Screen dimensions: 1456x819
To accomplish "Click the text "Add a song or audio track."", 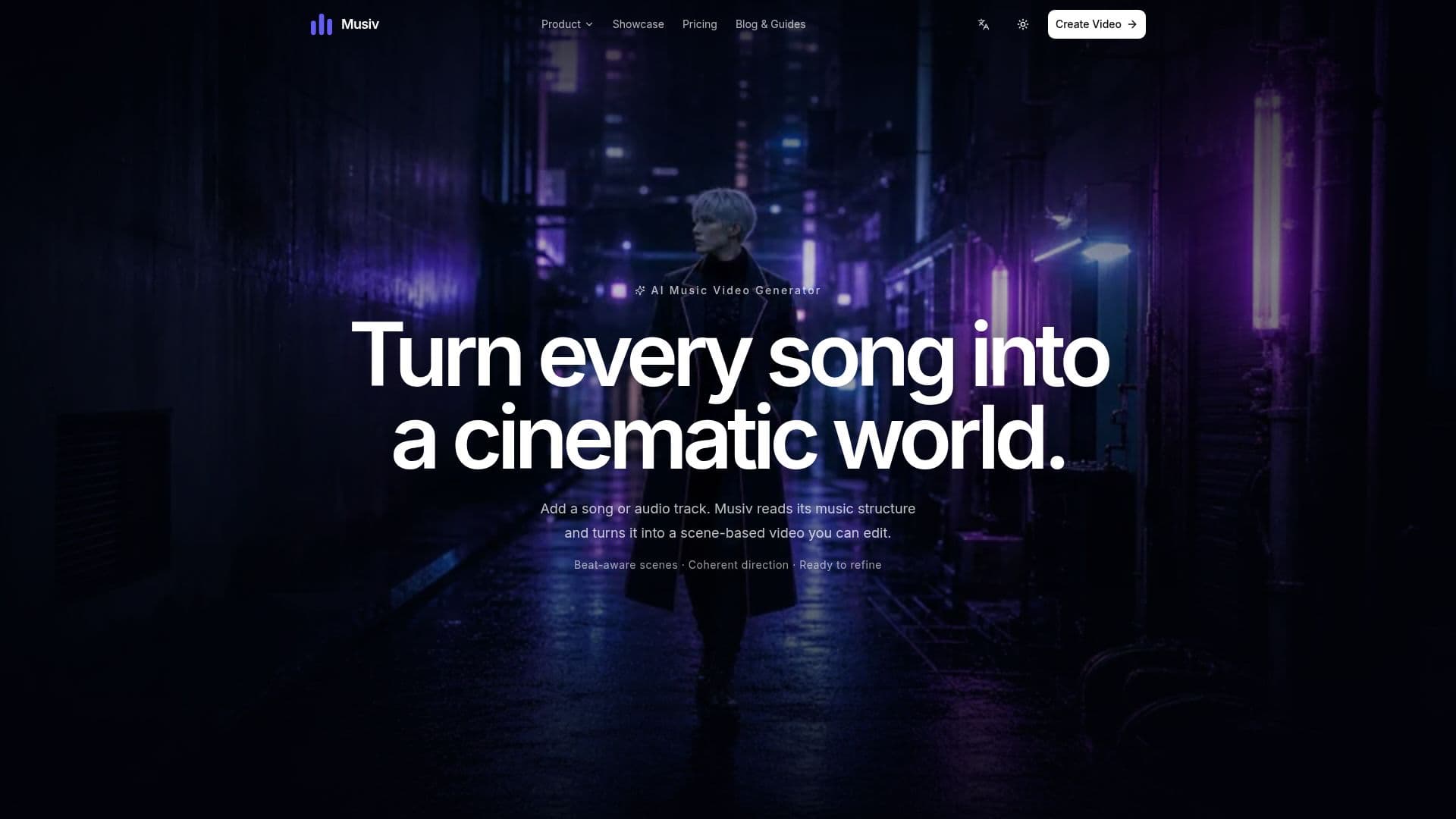I will 625,509.
